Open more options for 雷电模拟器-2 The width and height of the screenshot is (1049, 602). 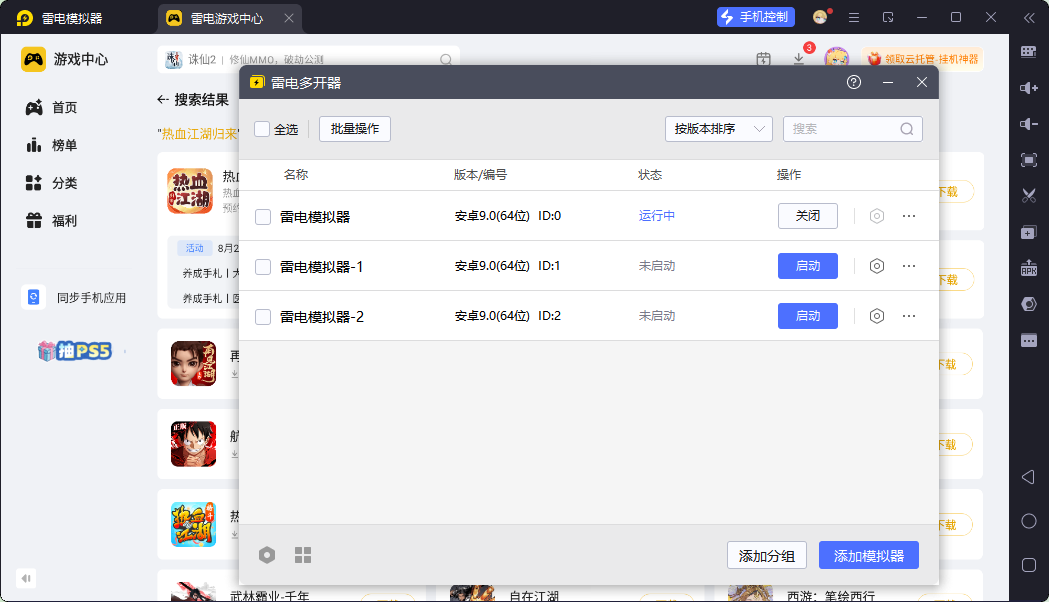(909, 316)
